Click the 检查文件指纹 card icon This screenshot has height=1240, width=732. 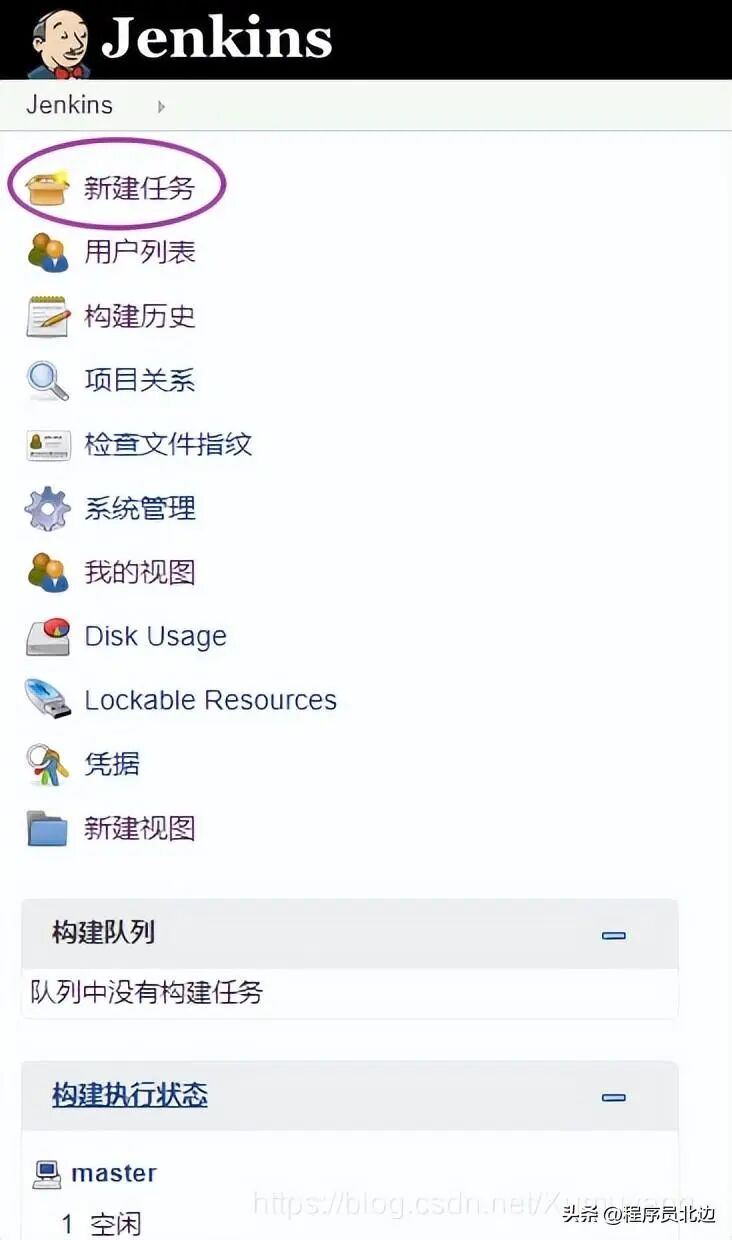tap(47, 445)
